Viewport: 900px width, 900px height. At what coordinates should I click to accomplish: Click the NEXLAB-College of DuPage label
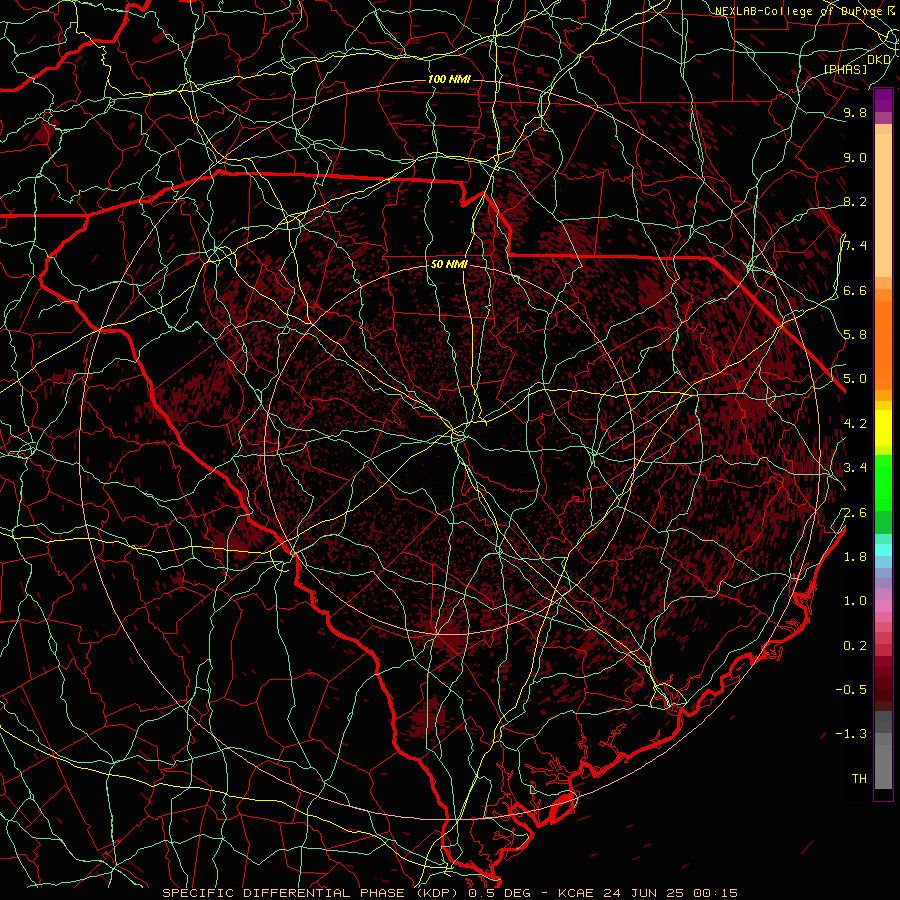pyautogui.click(x=800, y=11)
